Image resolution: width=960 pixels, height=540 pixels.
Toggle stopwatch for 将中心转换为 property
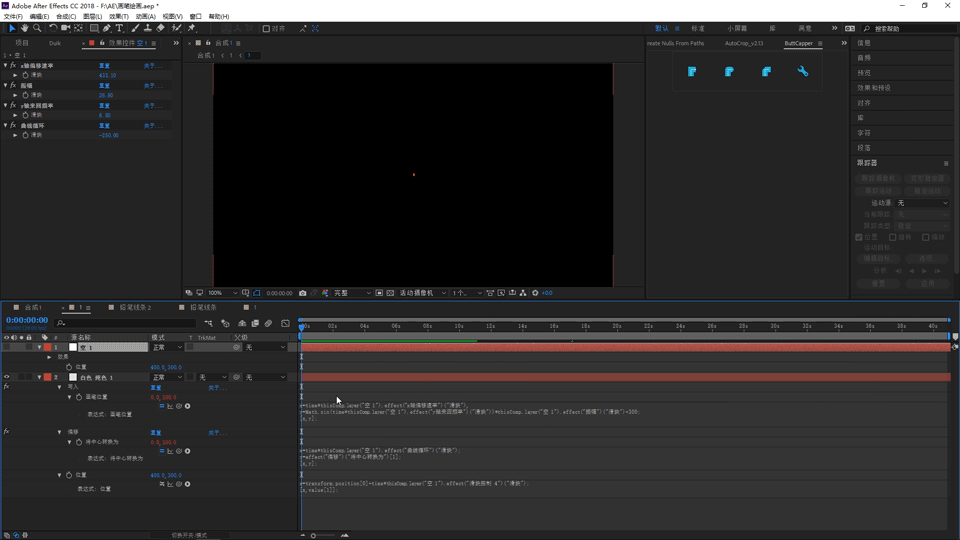[x=79, y=442]
